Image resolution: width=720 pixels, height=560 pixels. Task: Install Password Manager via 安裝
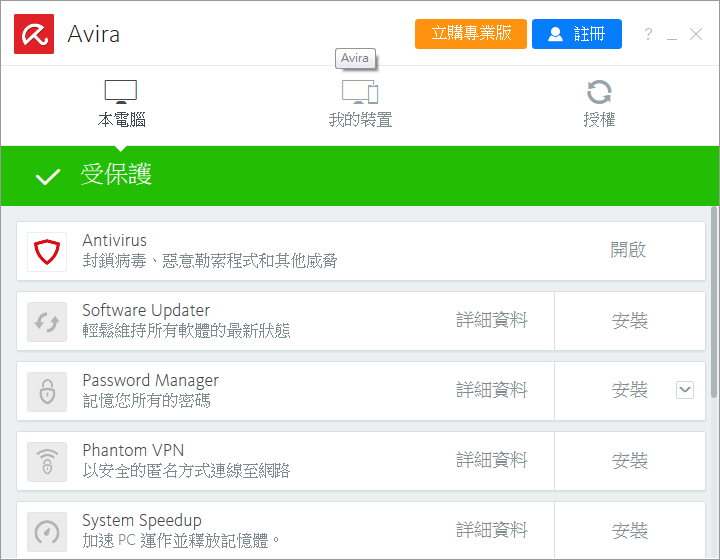[630, 390]
